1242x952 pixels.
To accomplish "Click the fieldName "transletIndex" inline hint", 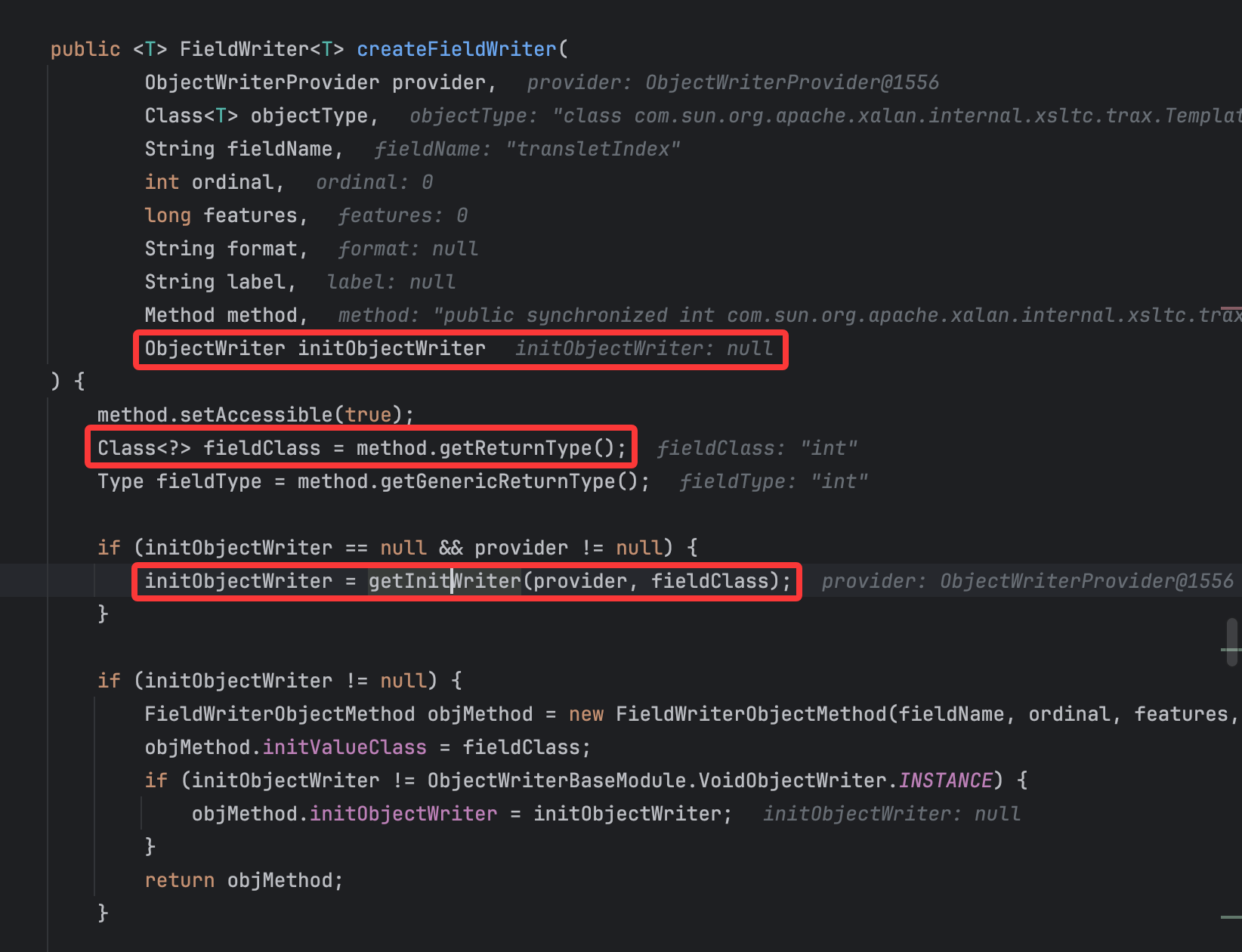I will click(527, 149).
